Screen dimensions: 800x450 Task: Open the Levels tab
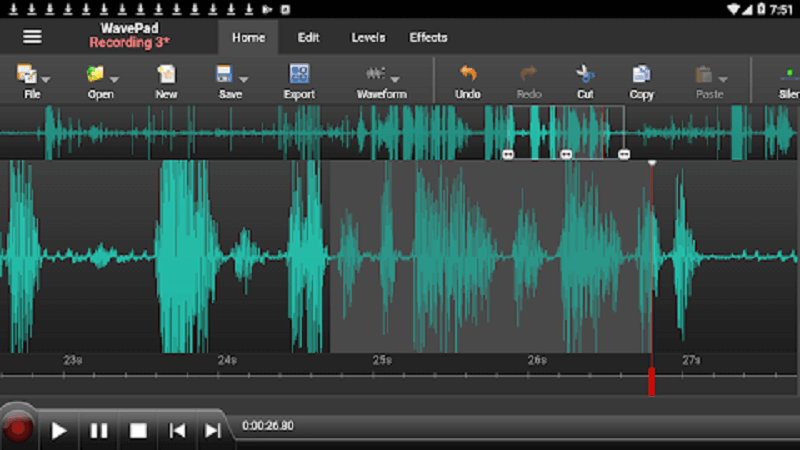(x=368, y=37)
